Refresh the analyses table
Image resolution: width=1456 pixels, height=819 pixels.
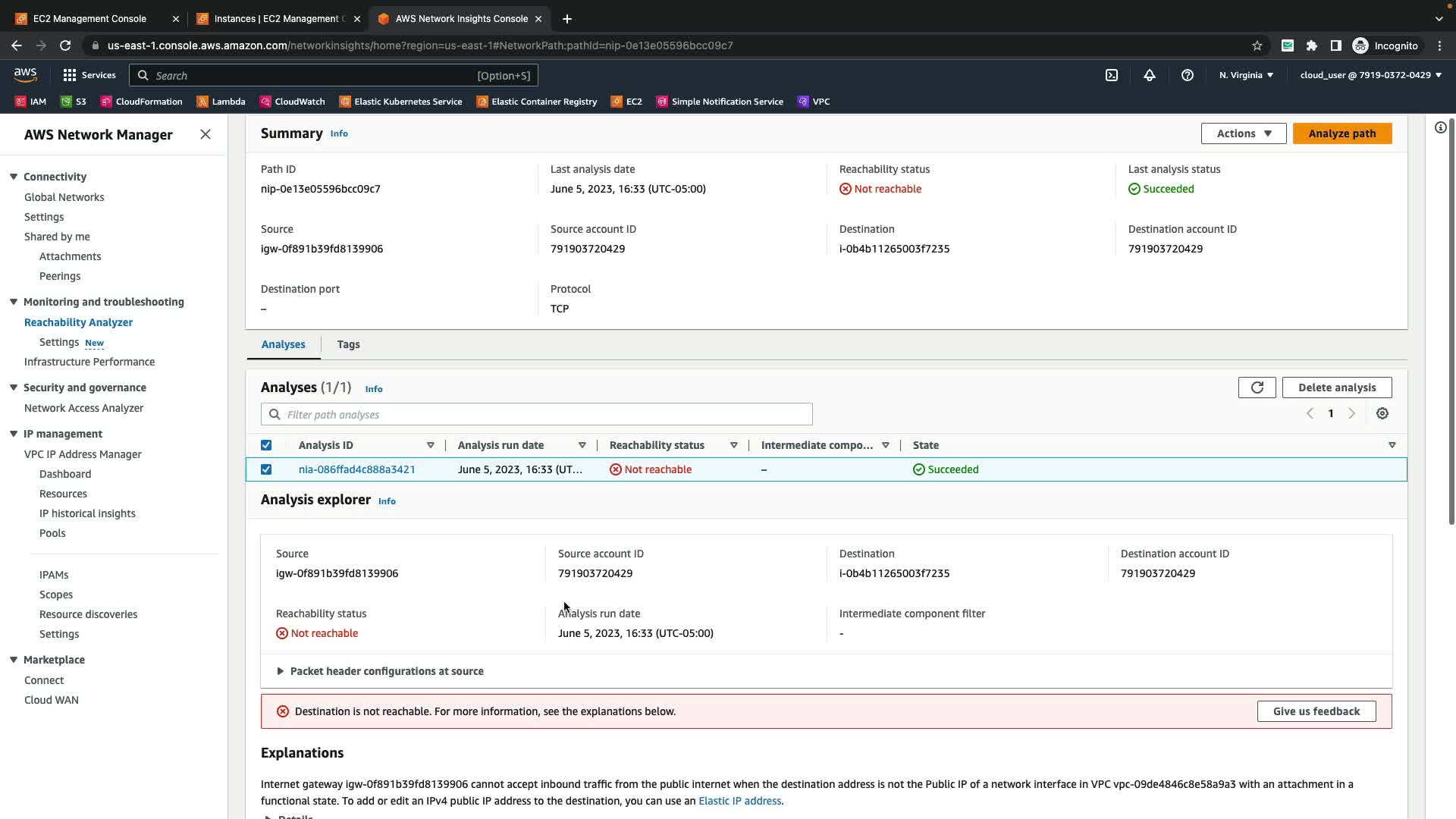point(1257,388)
